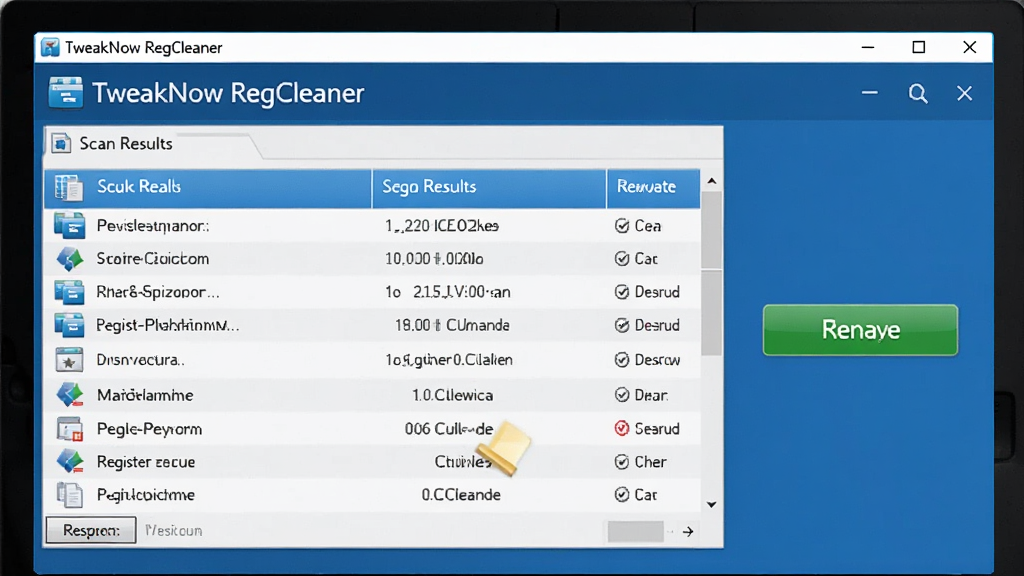Click the scrollbar down arrow
The height and width of the screenshot is (576, 1024).
[712, 504]
